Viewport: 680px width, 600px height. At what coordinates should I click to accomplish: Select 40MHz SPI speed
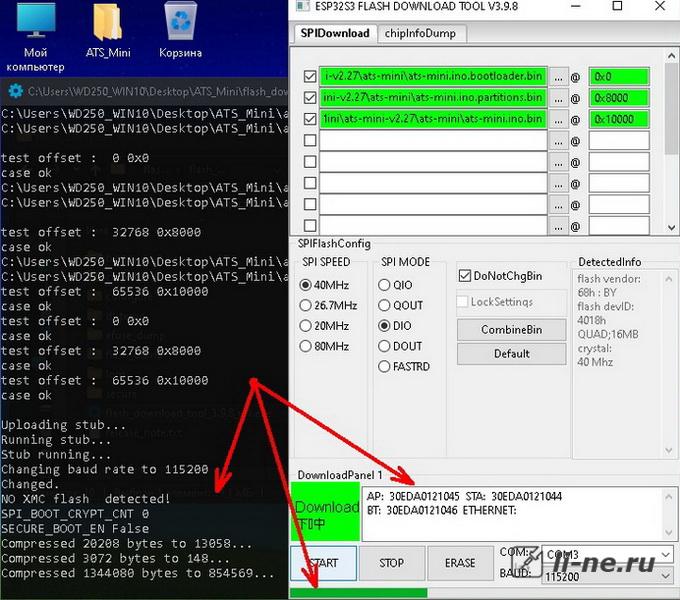click(305, 285)
